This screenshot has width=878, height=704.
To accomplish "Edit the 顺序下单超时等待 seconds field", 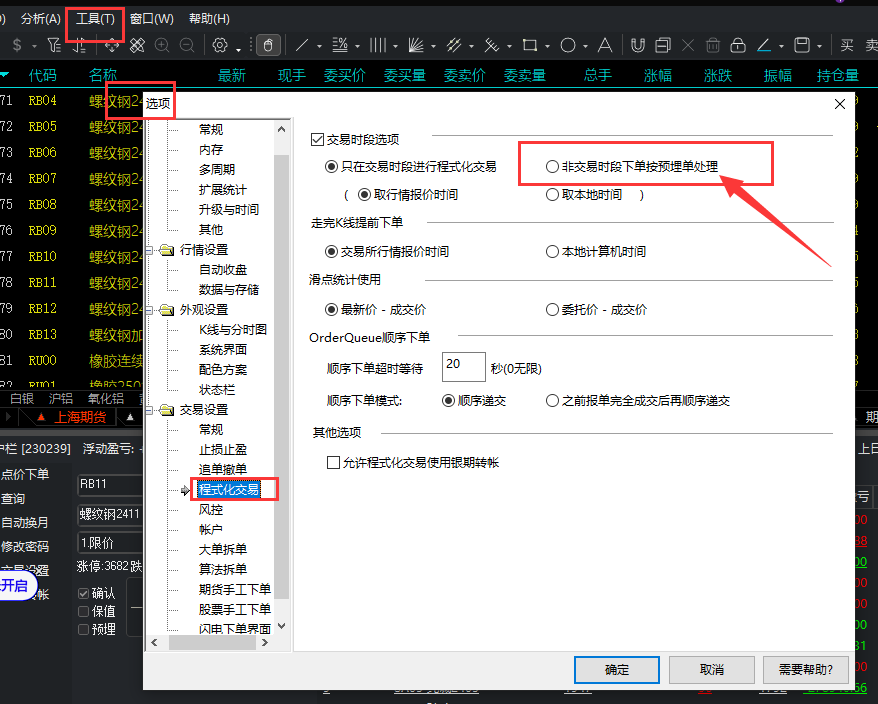I will tap(464, 367).
